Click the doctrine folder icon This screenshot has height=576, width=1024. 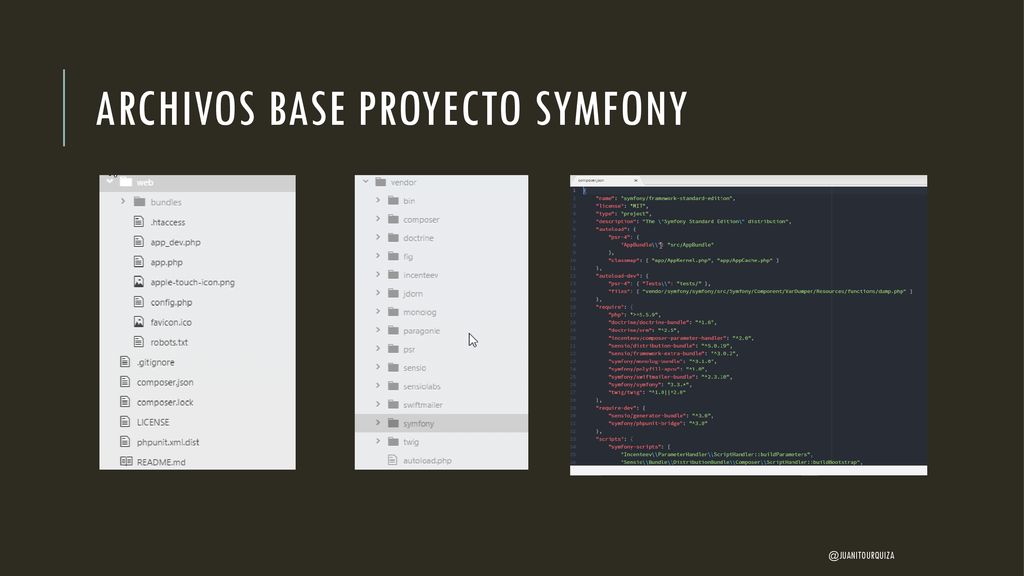point(393,238)
